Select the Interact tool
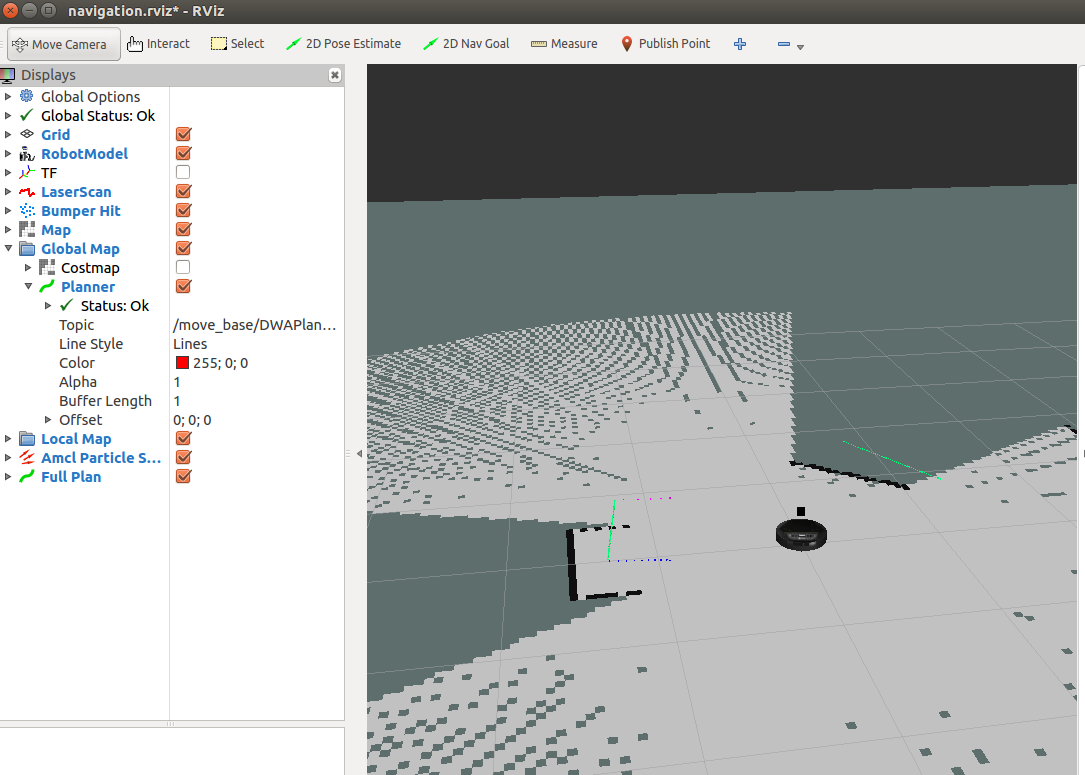Viewport: 1085px width, 775px height. [x=158, y=44]
